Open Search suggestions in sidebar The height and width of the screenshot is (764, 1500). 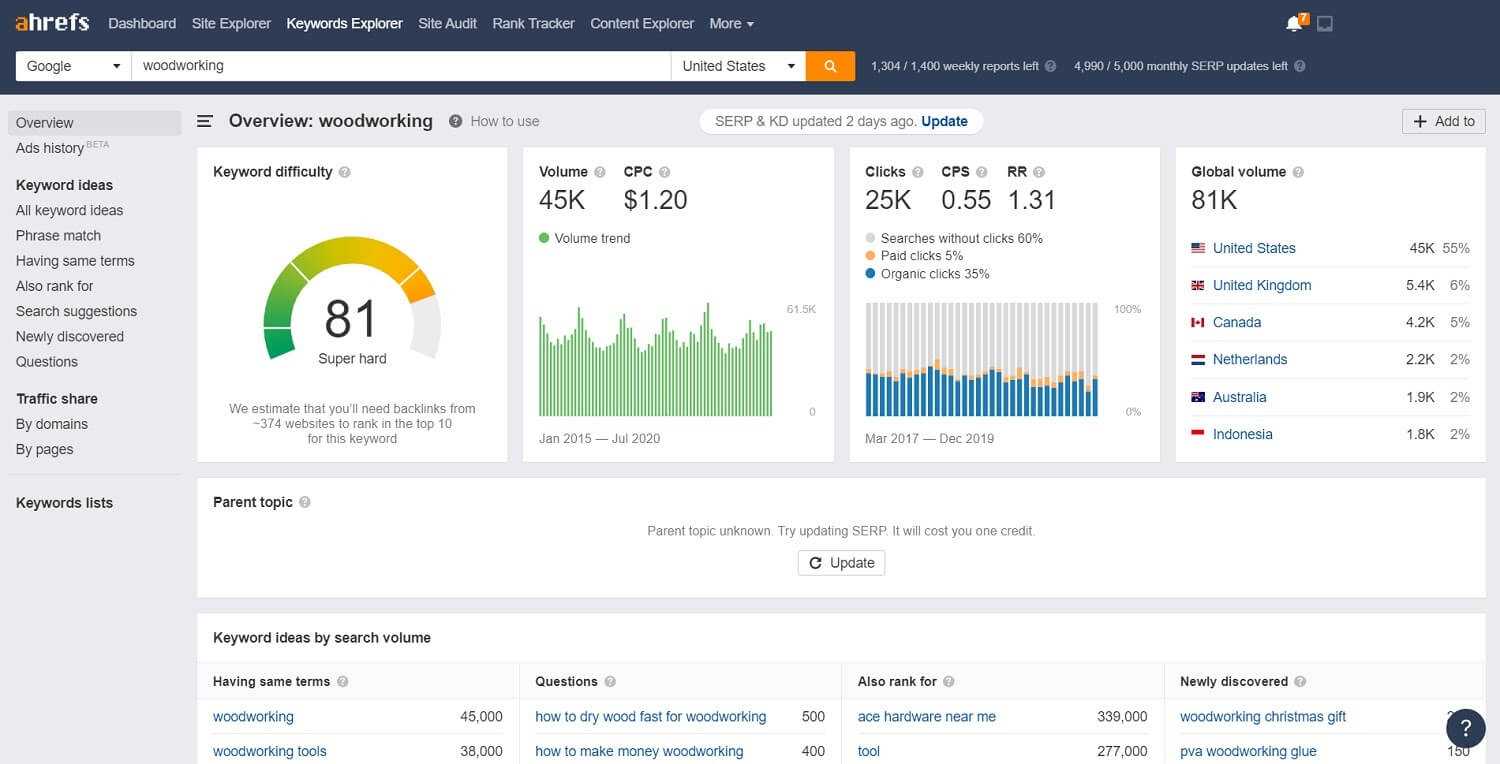click(76, 311)
